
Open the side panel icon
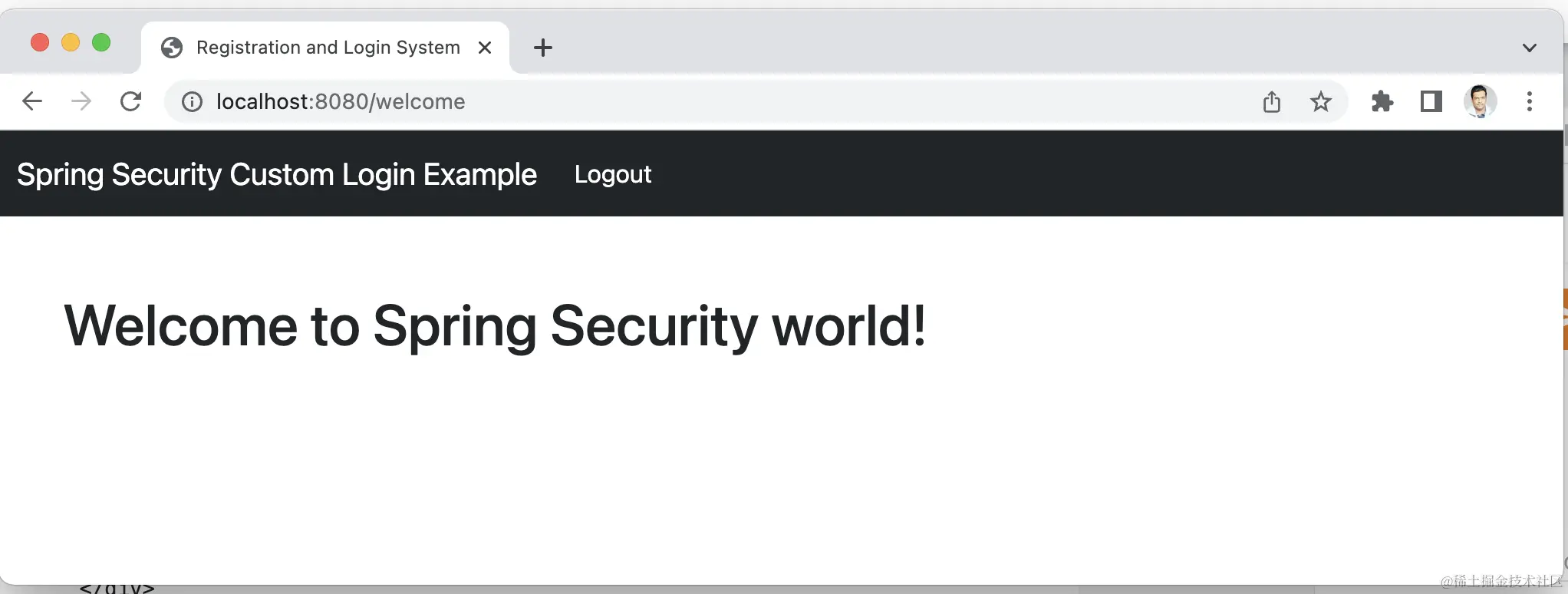point(1431,101)
